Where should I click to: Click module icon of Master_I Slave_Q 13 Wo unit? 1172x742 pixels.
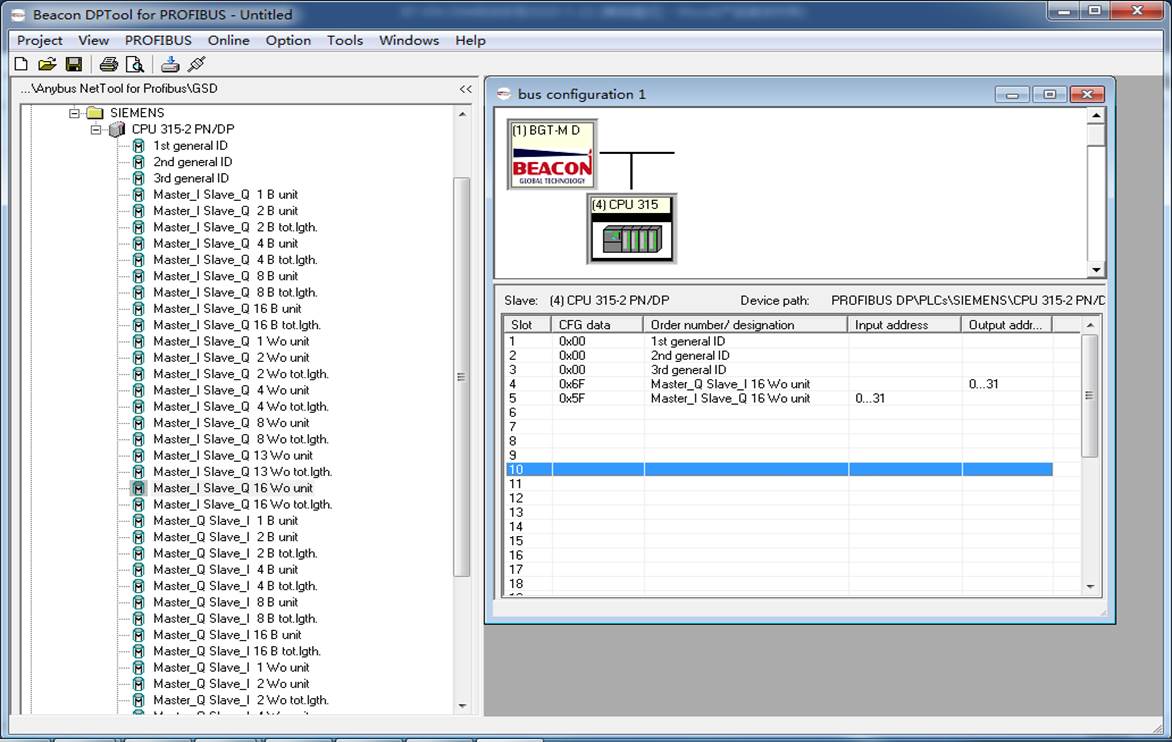coord(138,456)
